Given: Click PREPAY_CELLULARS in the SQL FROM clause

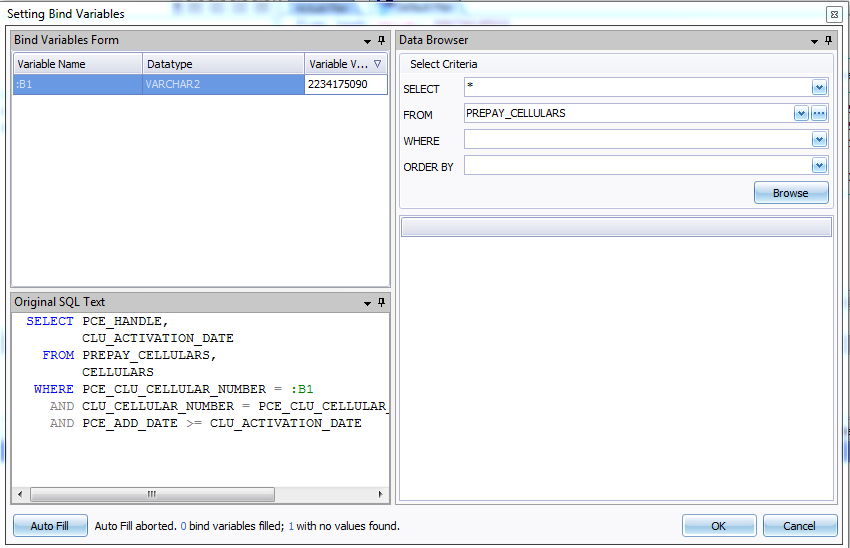Looking at the screenshot, I should point(146,355).
